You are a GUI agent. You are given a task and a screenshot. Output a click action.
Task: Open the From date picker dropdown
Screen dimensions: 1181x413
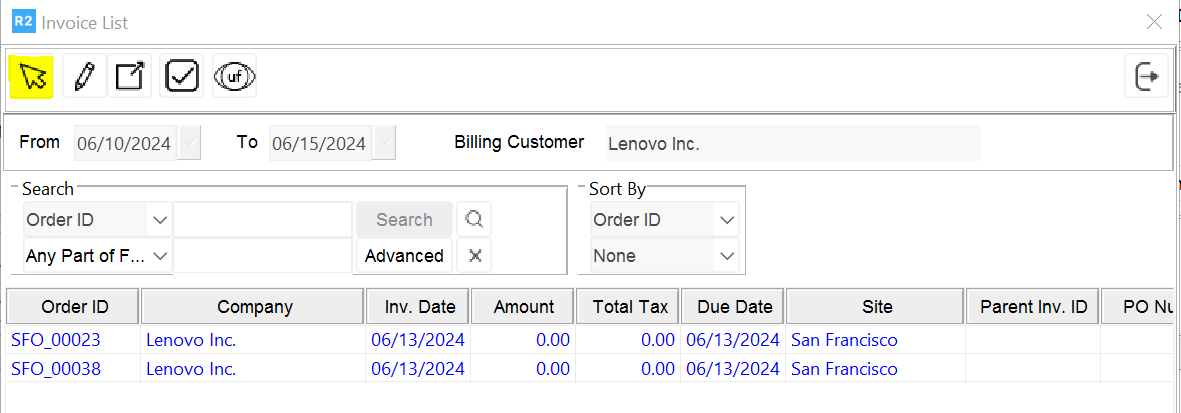coord(190,143)
